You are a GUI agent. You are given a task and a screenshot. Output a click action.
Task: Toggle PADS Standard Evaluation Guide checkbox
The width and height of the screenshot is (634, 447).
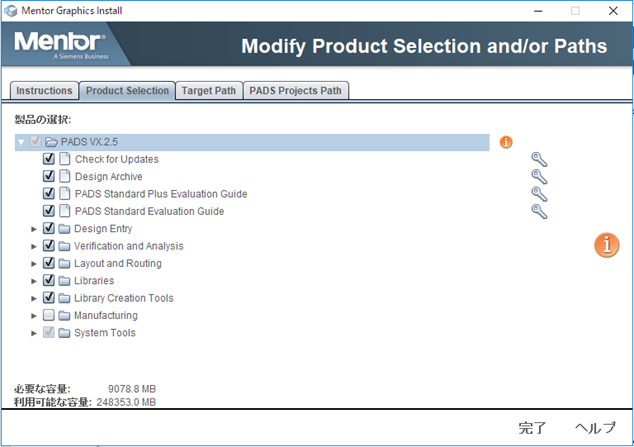(x=49, y=211)
